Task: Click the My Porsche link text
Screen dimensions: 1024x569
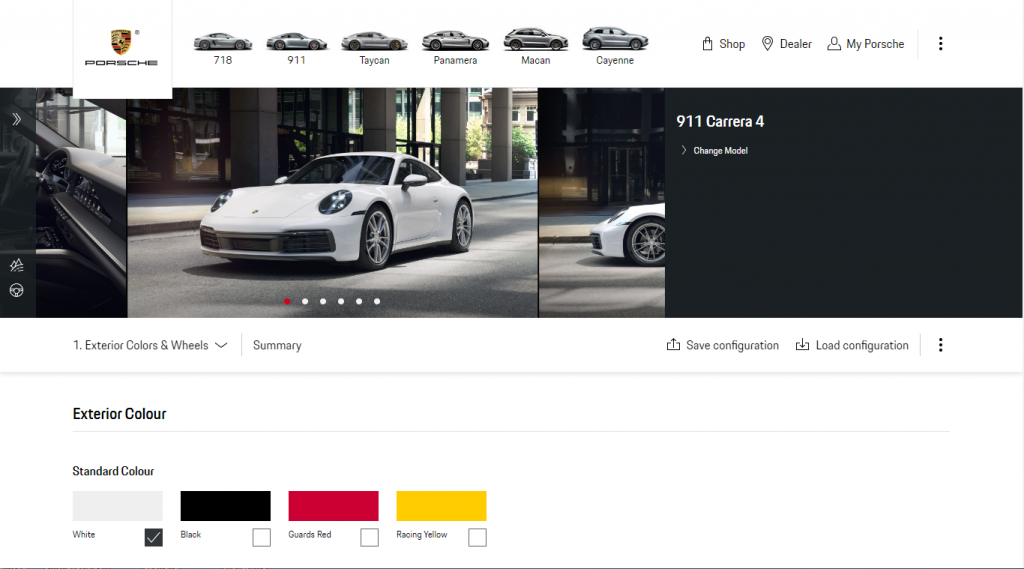Action: click(875, 44)
